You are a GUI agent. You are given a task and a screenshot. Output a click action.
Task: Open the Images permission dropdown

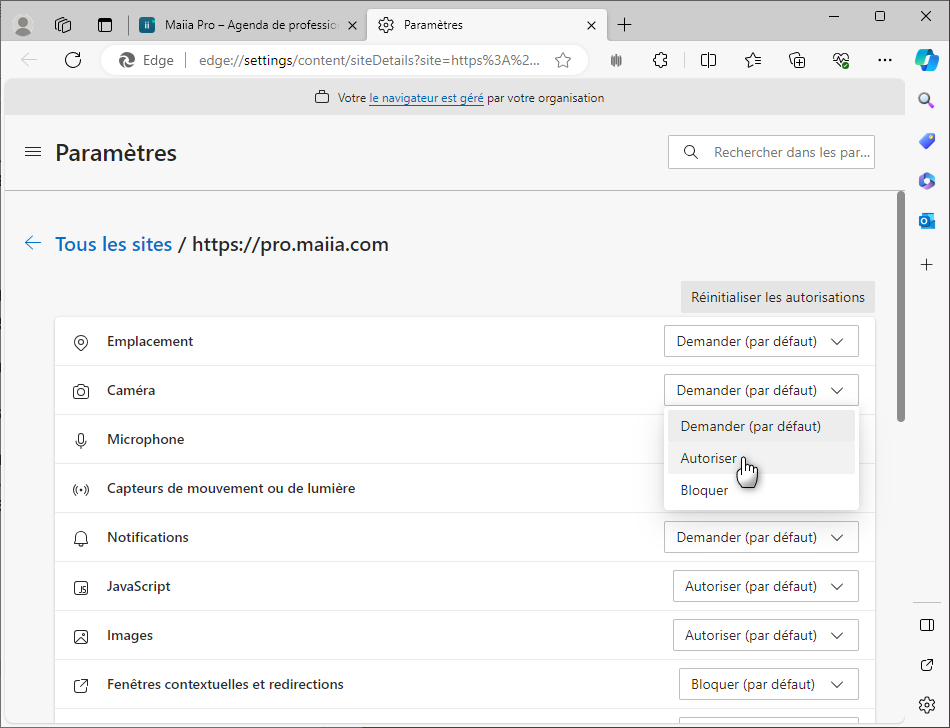pyautogui.click(x=765, y=636)
